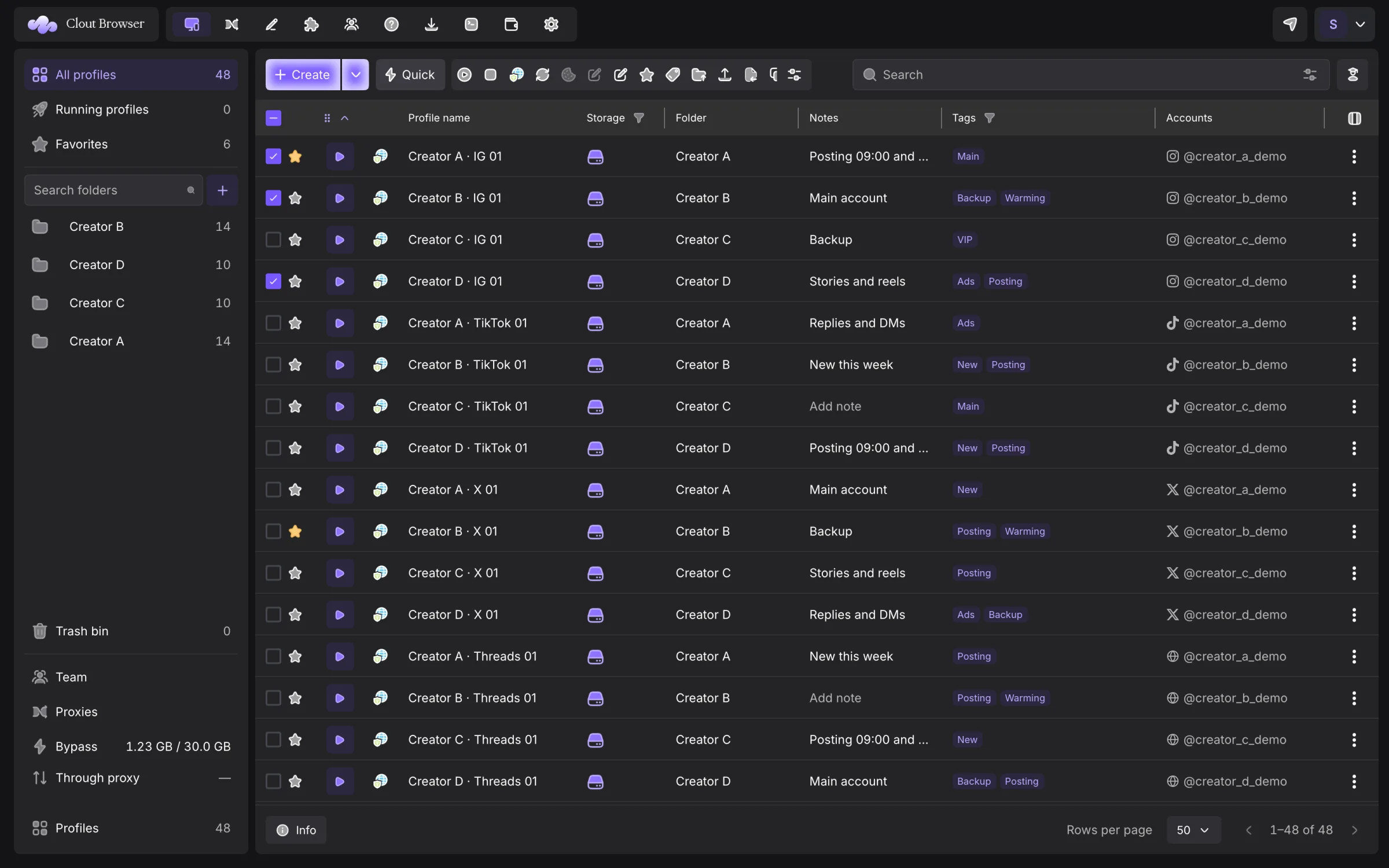Unfavorite the Creator B · X 01 star
This screenshot has height=868, width=1389.
pos(295,531)
